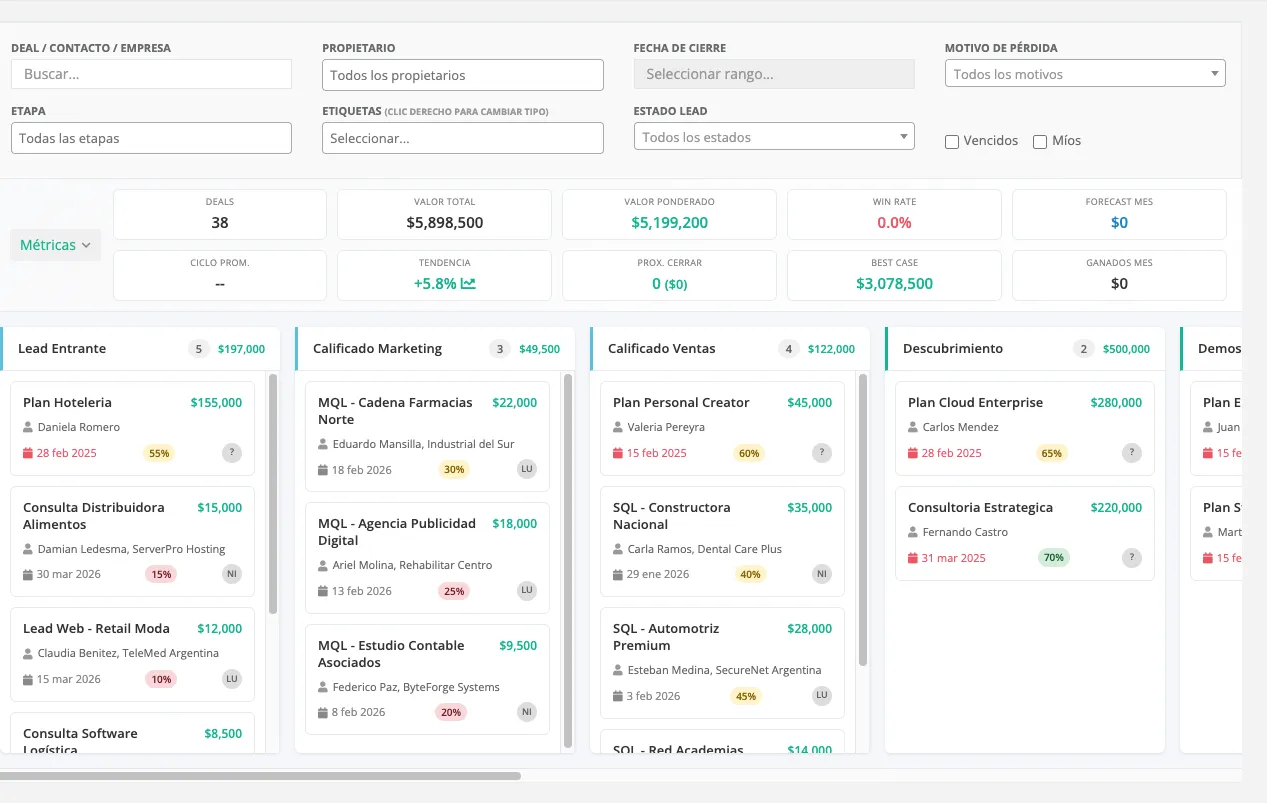Viewport: 1267px width, 803px height.
Task: Click the calendar icon next to 31 mar 2025
Action: (x=913, y=558)
